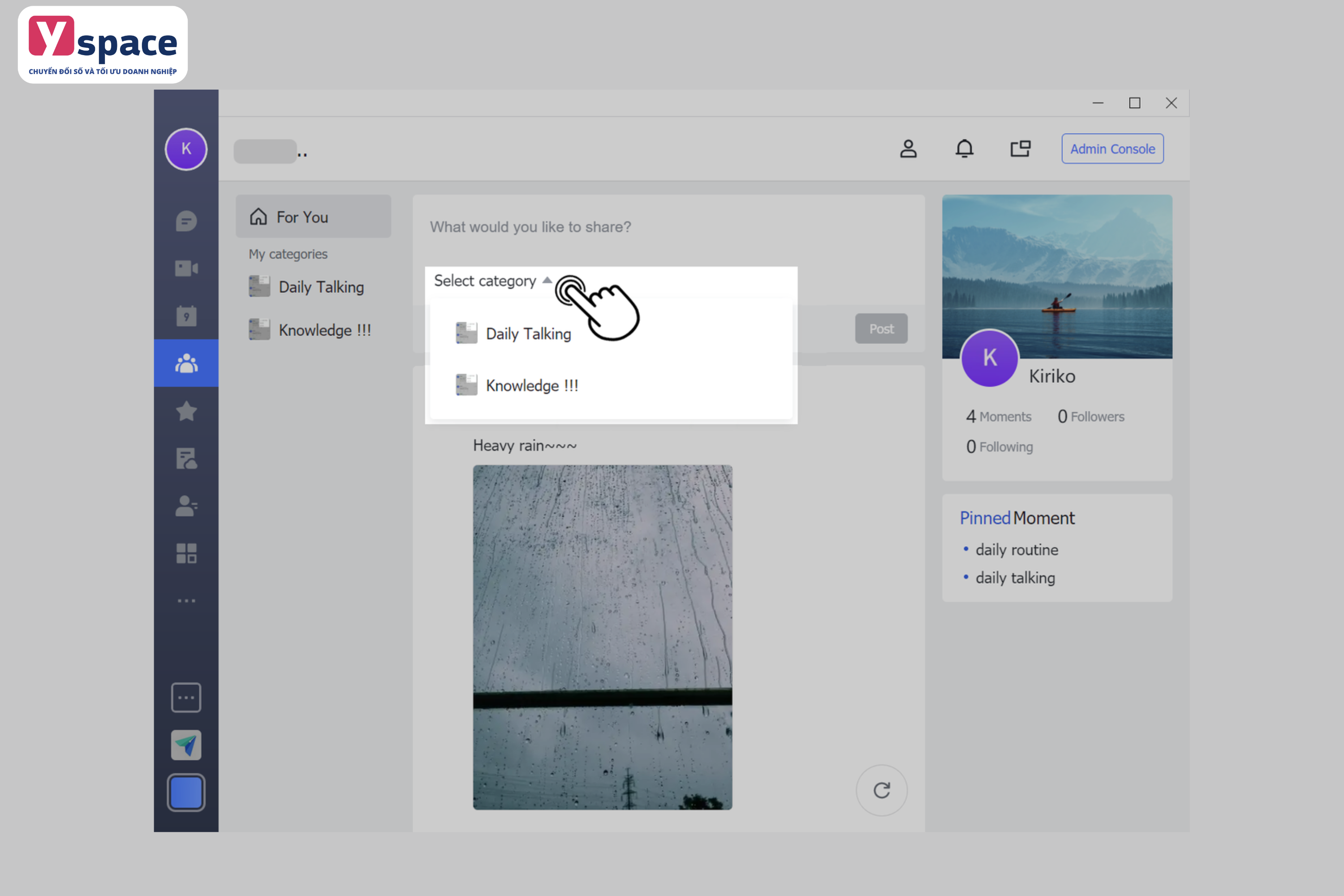The width and height of the screenshot is (1344, 896).
Task: Click the Pinned Moment heading
Action: click(x=1017, y=518)
